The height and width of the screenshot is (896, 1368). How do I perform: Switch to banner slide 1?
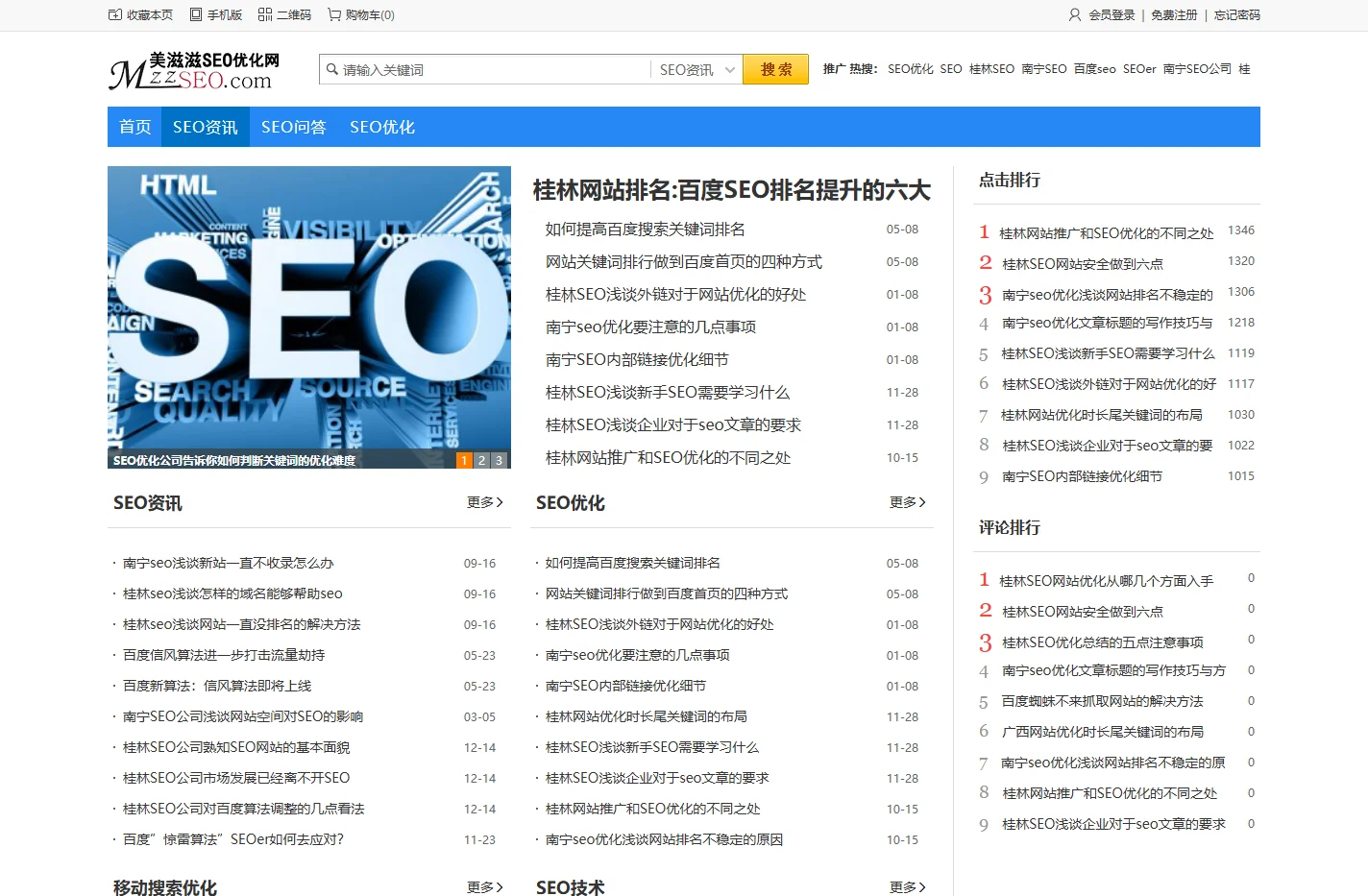point(464,460)
